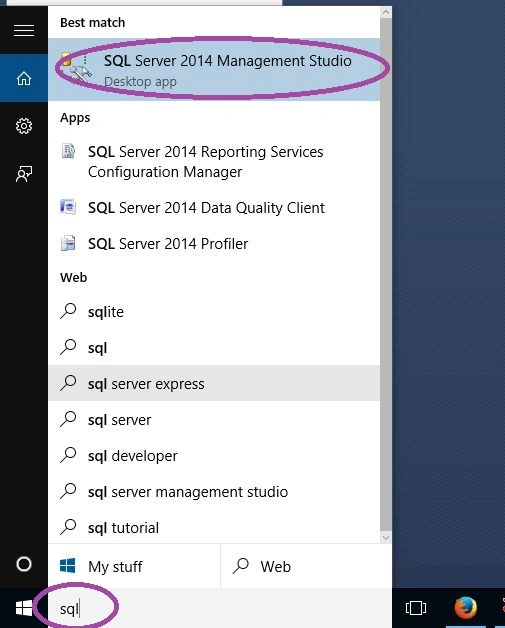
Task: Open the Settings gear in sidebar
Action: (x=24, y=126)
